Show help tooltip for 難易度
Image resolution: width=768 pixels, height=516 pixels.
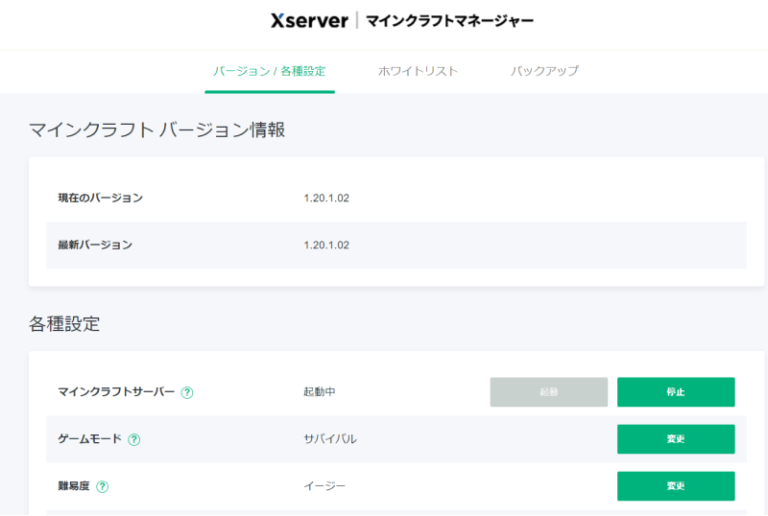(102, 486)
